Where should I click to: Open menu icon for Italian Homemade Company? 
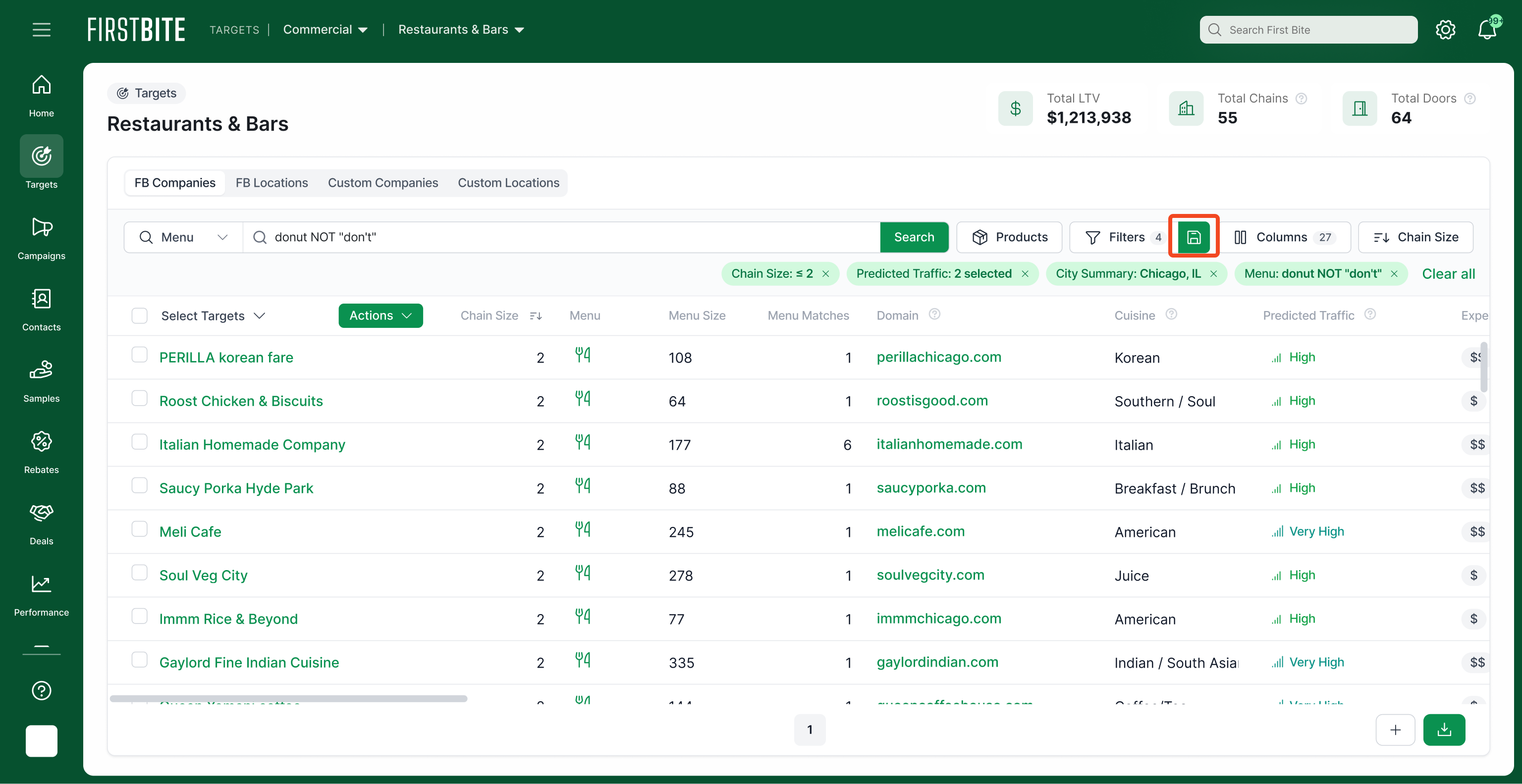[x=583, y=442]
